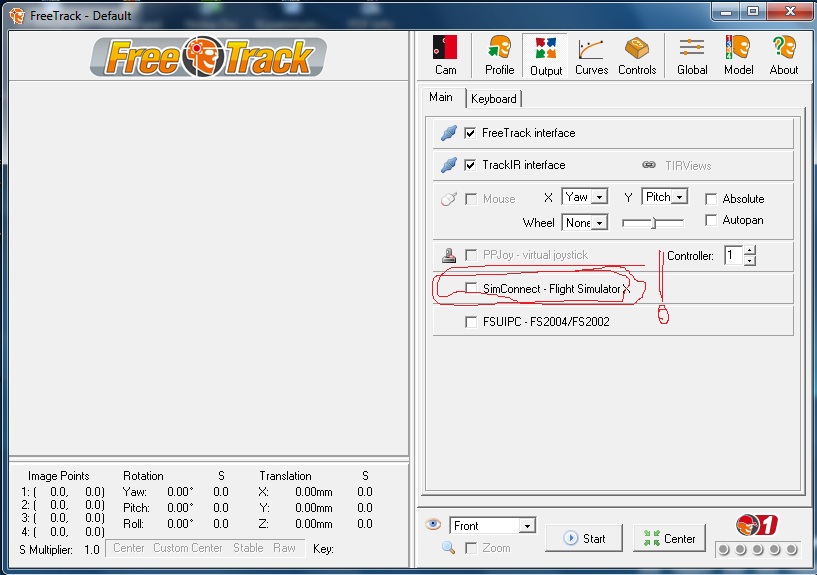This screenshot has height=575, width=817.
Task: Click the eye view icon
Action: 433,524
